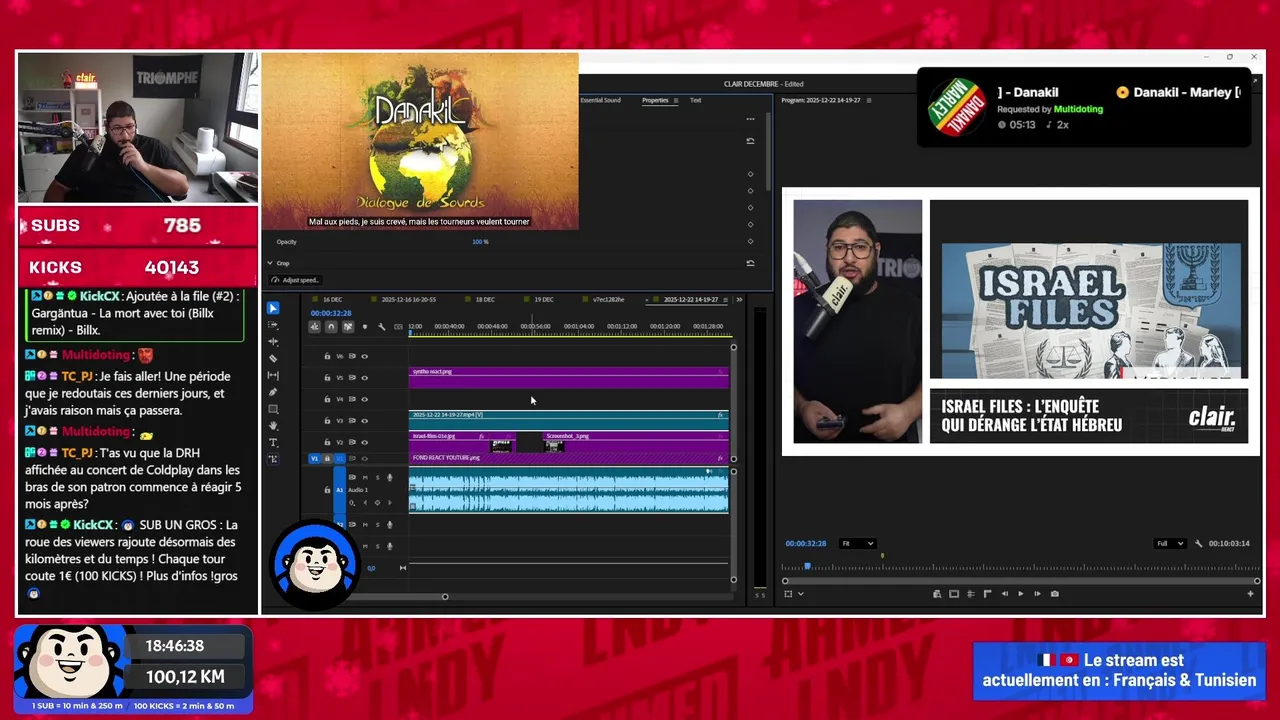Step forward one frame in Program monitor
This screenshot has width=1280, height=720.
tap(1037, 593)
